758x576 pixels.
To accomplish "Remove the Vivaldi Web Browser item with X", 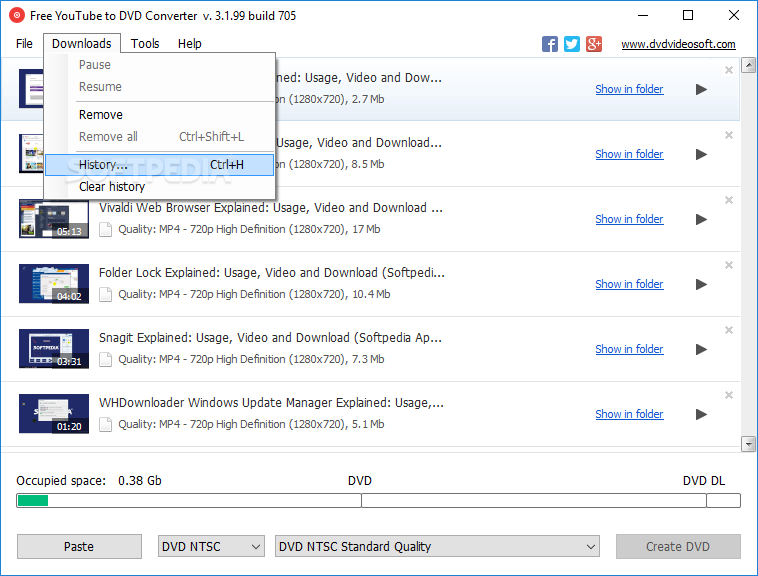I will [729, 200].
